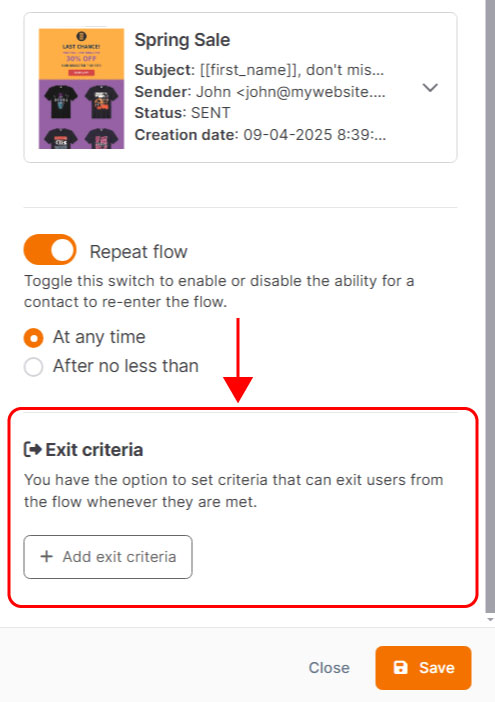The image size is (495, 702).
Task: Click the Repeat flow label text
Action: [138, 252]
